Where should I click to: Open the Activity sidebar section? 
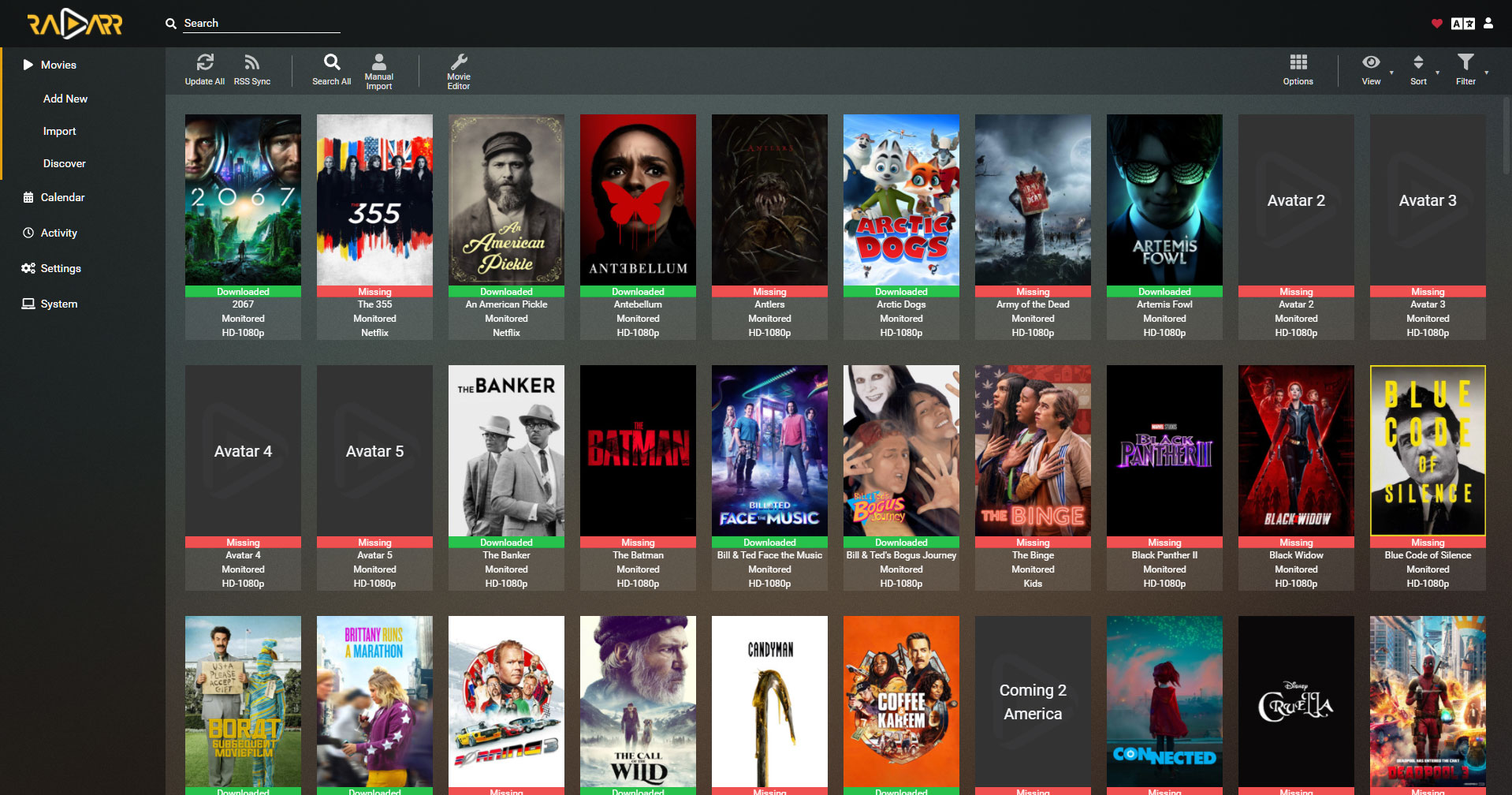(x=58, y=233)
